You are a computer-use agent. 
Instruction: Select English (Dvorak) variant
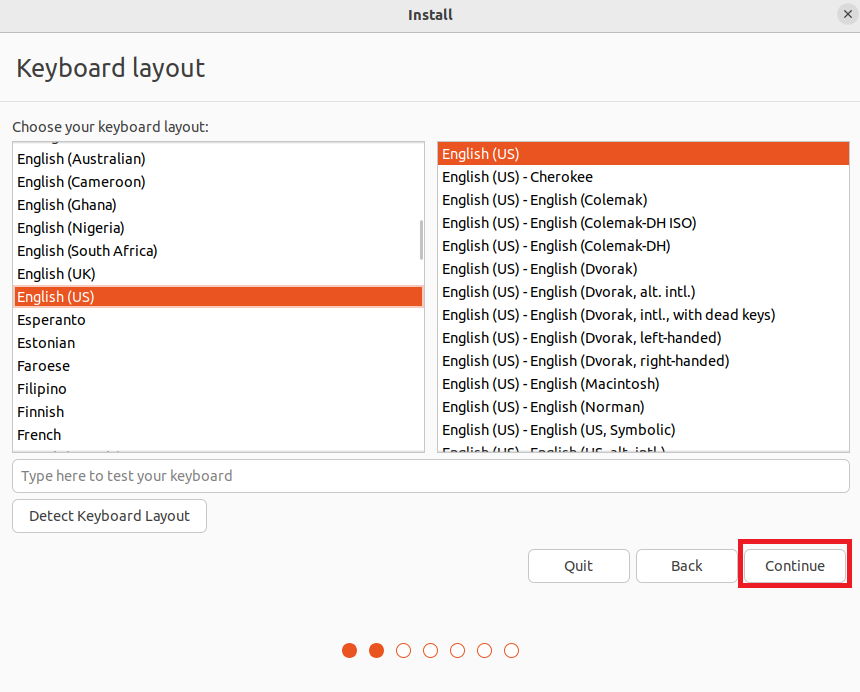[643, 269]
